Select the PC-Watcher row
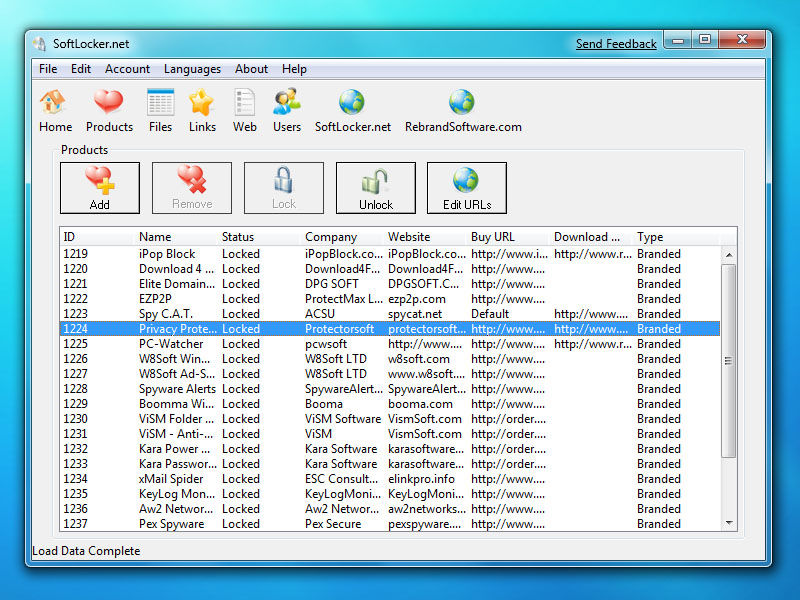This screenshot has height=600, width=800. [390, 344]
